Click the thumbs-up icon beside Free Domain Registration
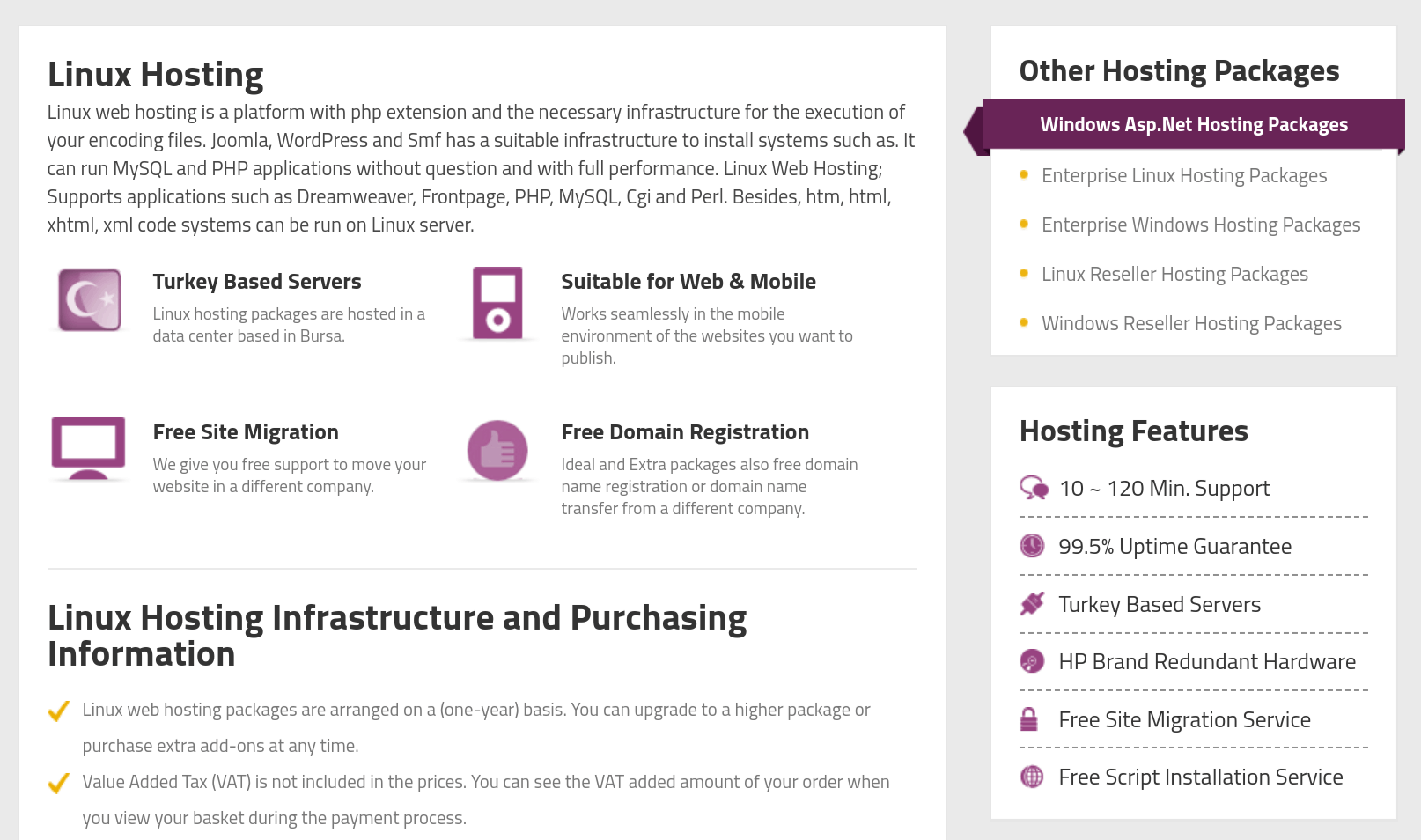The width and height of the screenshot is (1421, 840). [x=497, y=450]
